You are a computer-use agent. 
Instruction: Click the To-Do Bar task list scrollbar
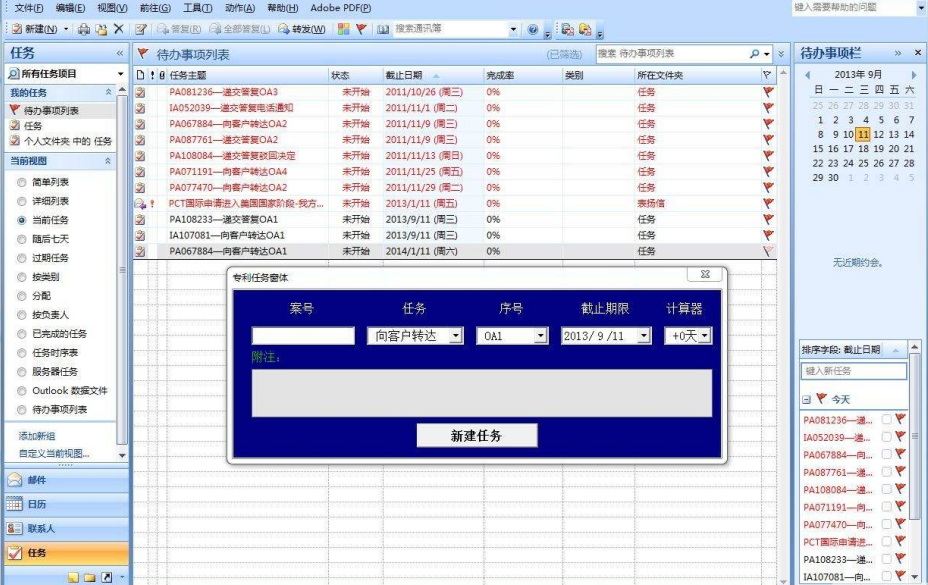914,462
